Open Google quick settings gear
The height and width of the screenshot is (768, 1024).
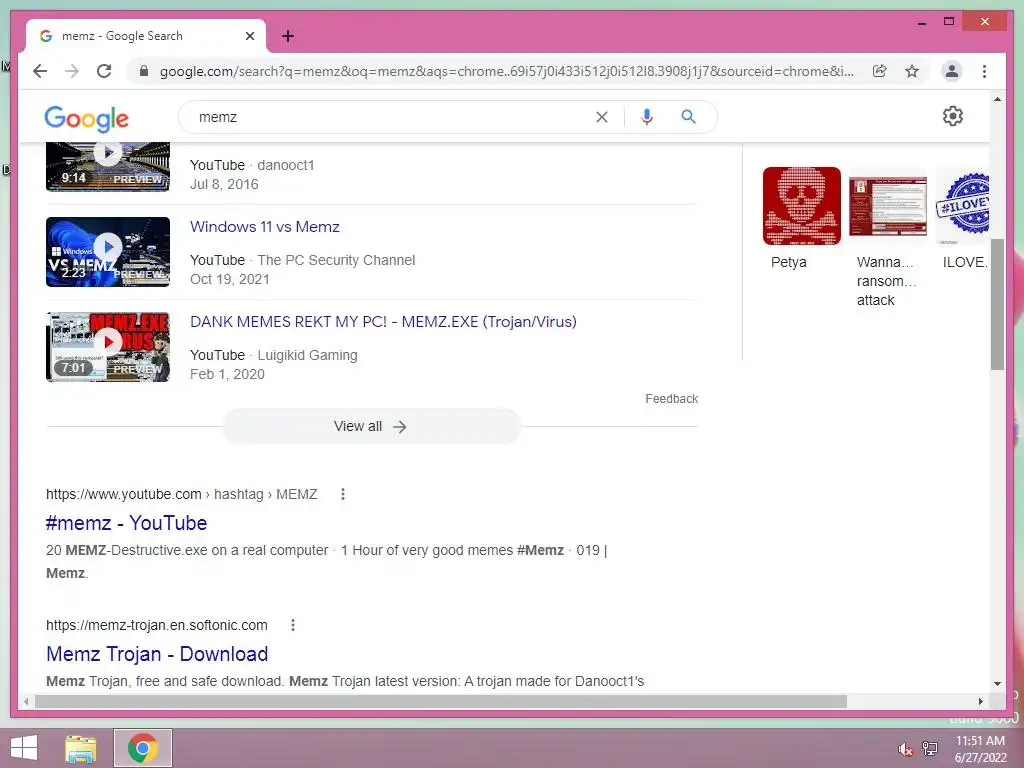[953, 116]
